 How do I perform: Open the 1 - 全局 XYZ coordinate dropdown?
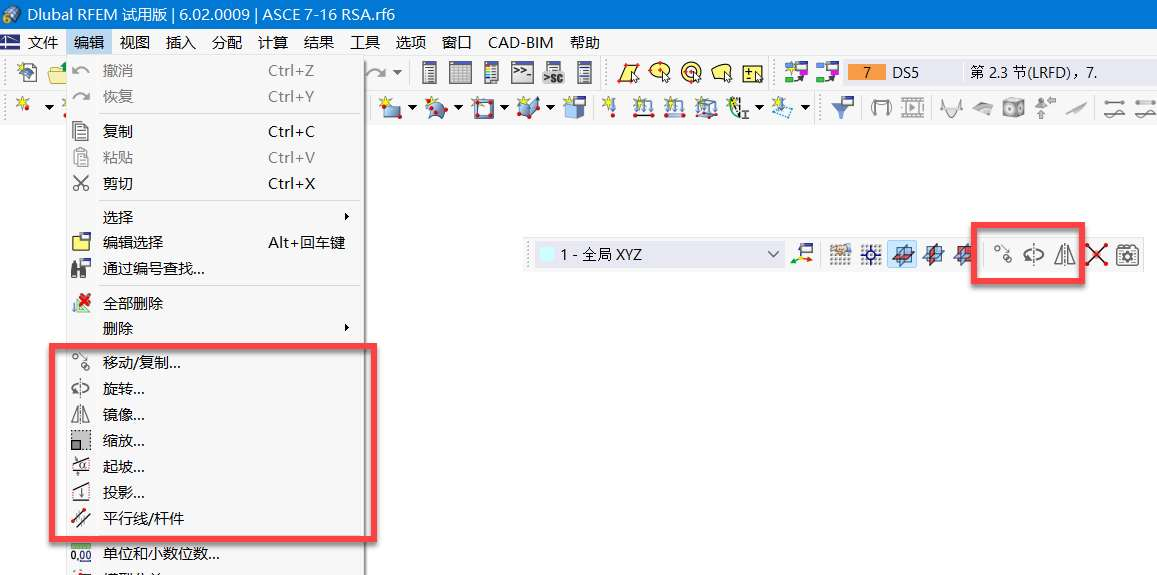click(x=659, y=255)
